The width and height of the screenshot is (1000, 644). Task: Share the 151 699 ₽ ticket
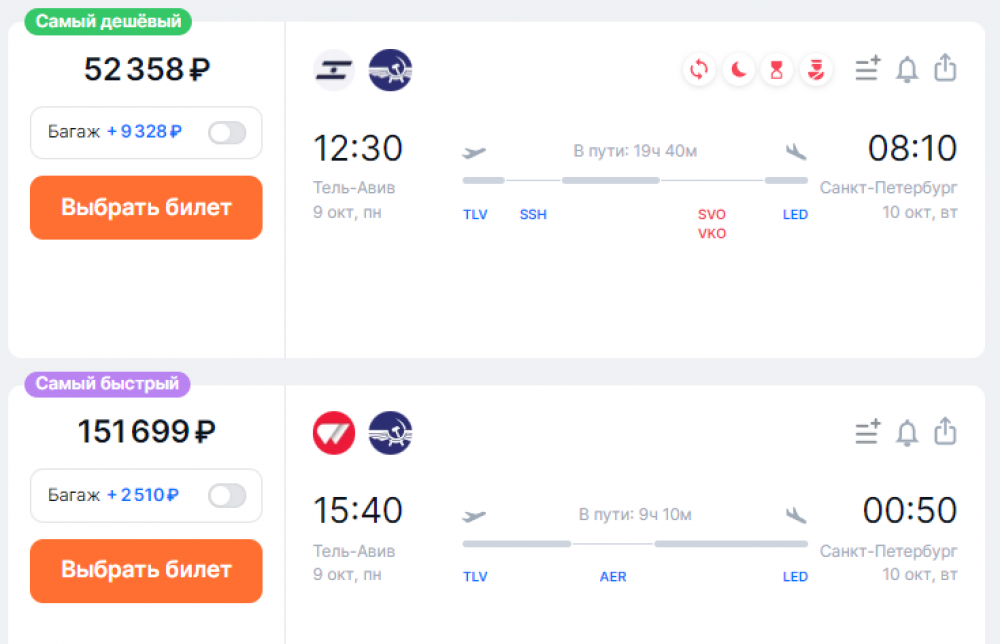pyautogui.click(x=945, y=431)
